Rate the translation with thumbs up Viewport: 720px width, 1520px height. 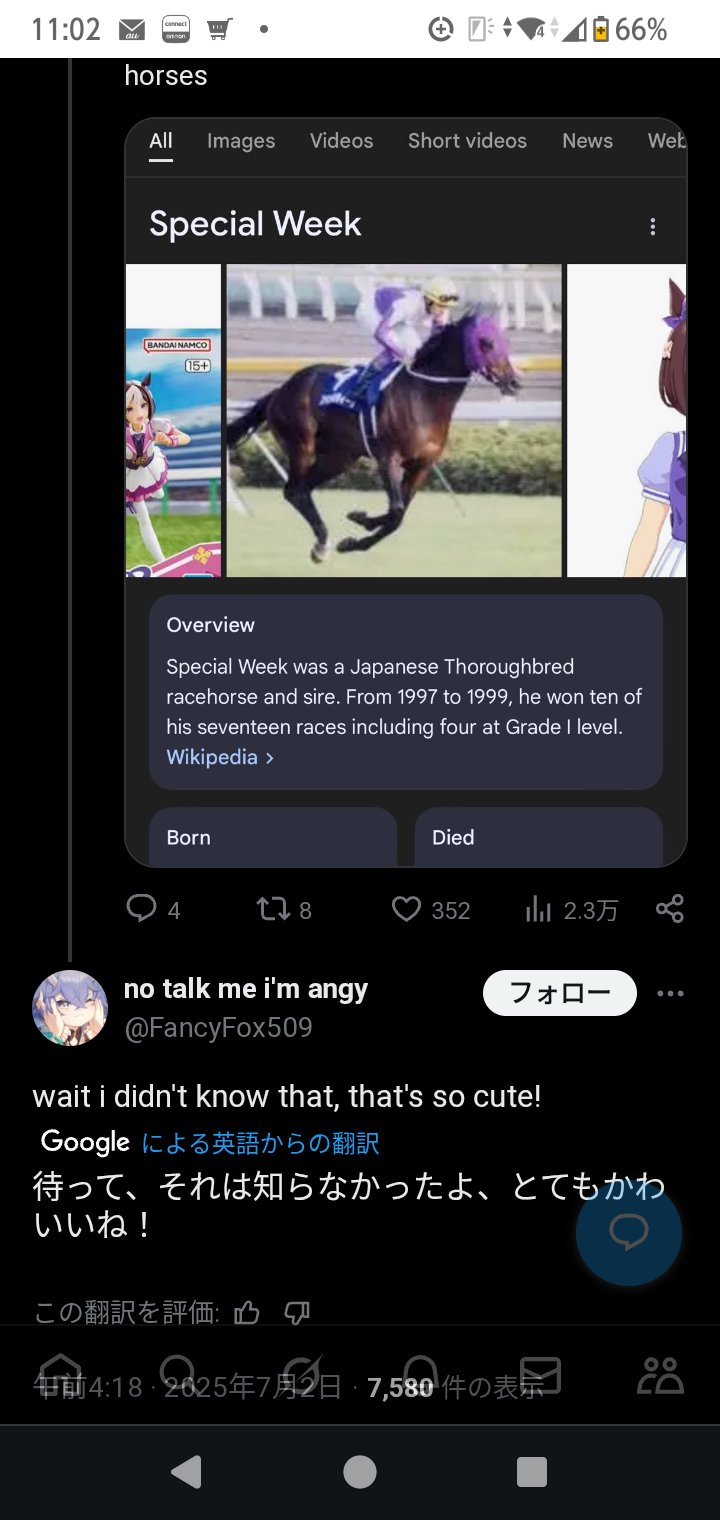[x=247, y=1313]
